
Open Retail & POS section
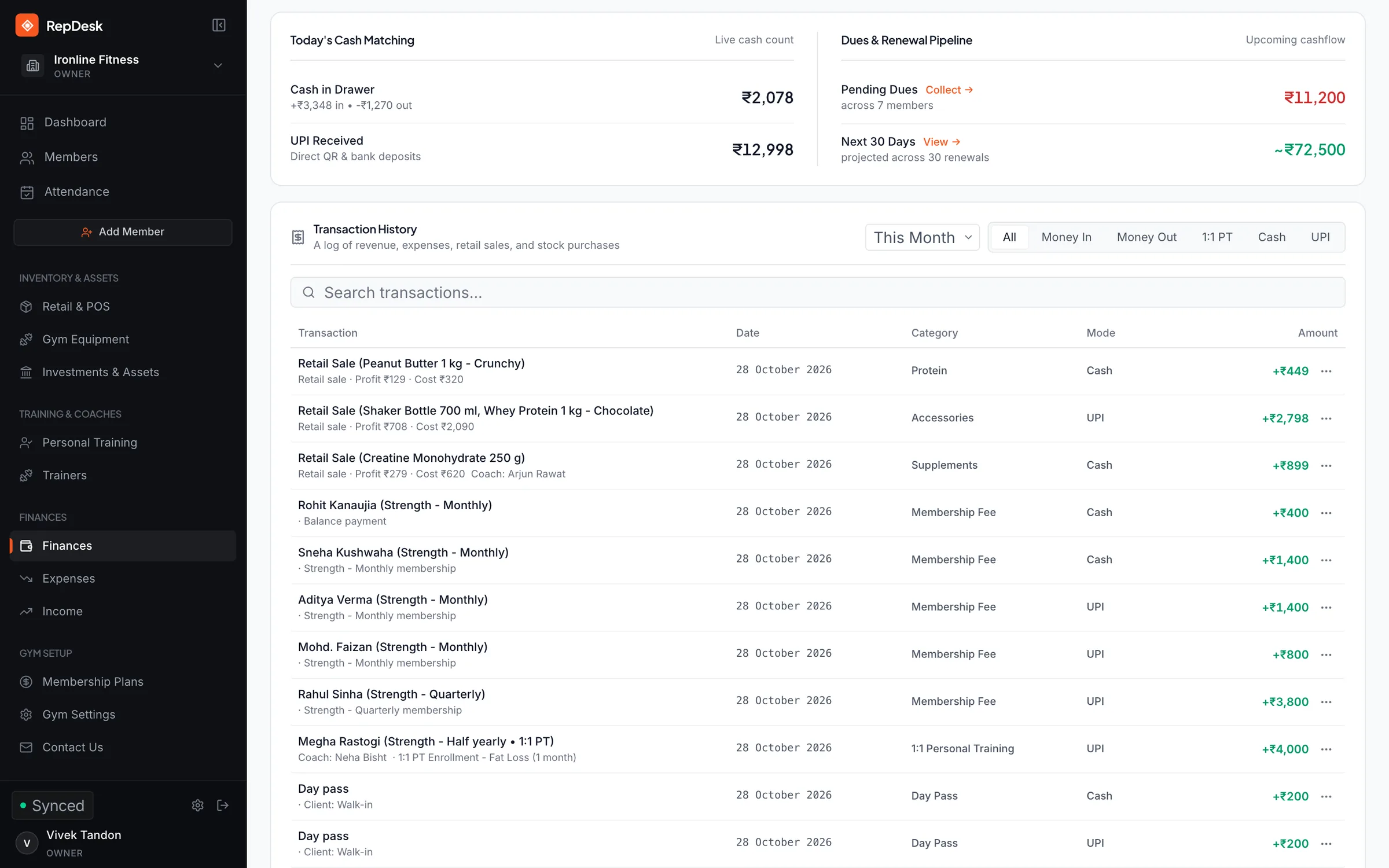pyautogui.click(x=123, y=307)
